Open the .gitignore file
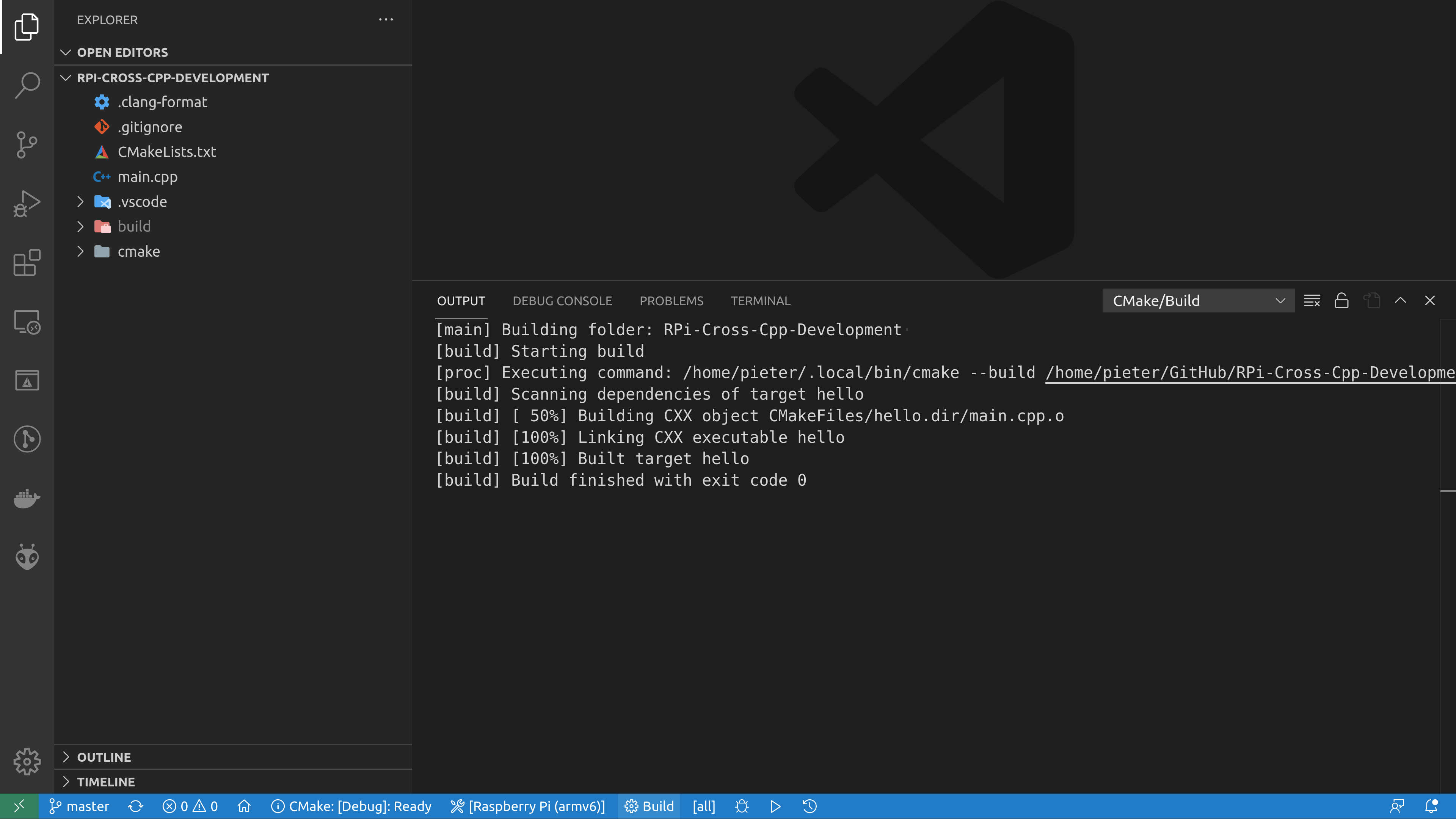1456x819 pixels. tap(233, 127)
